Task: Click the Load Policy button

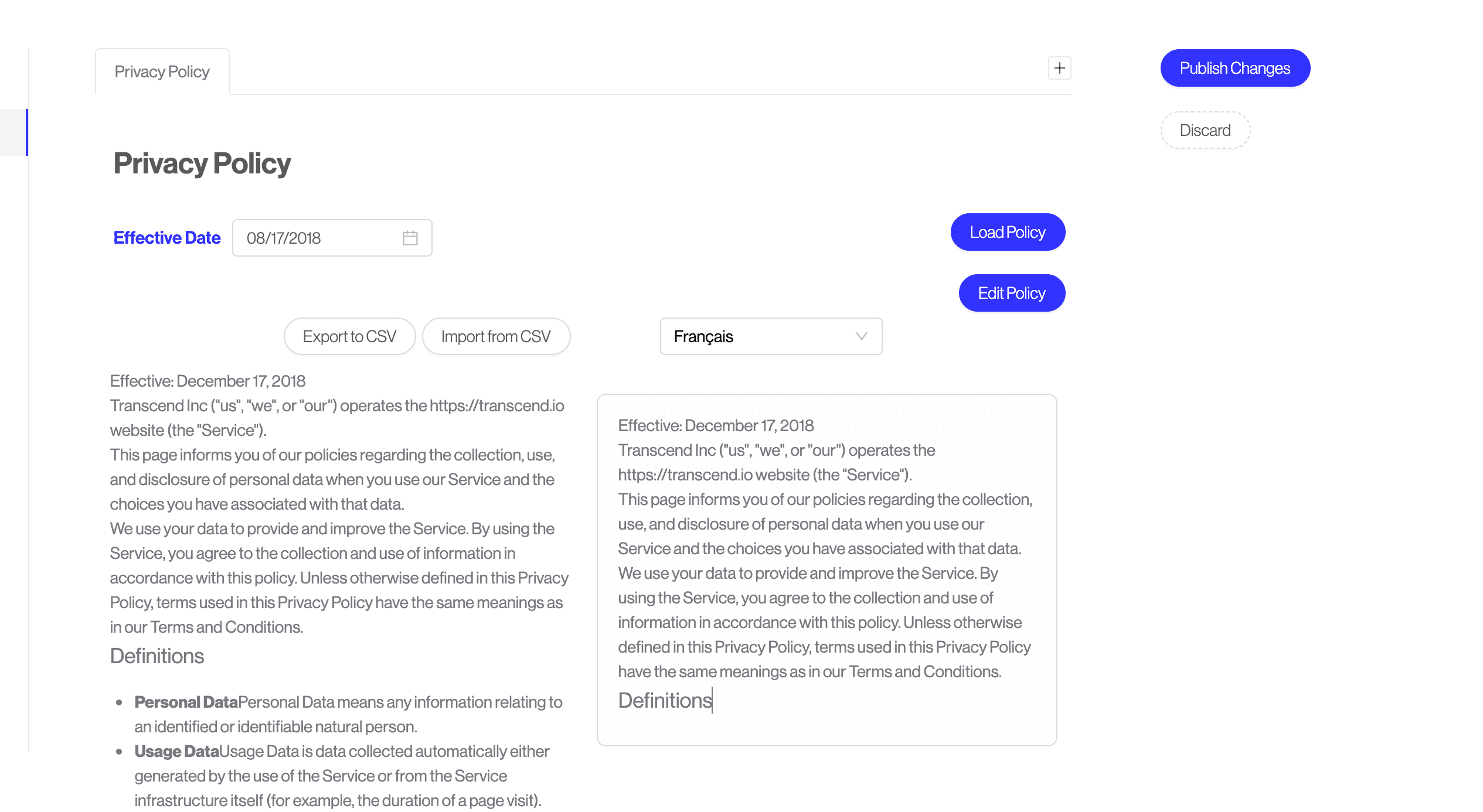Action: pos(1007,233)
